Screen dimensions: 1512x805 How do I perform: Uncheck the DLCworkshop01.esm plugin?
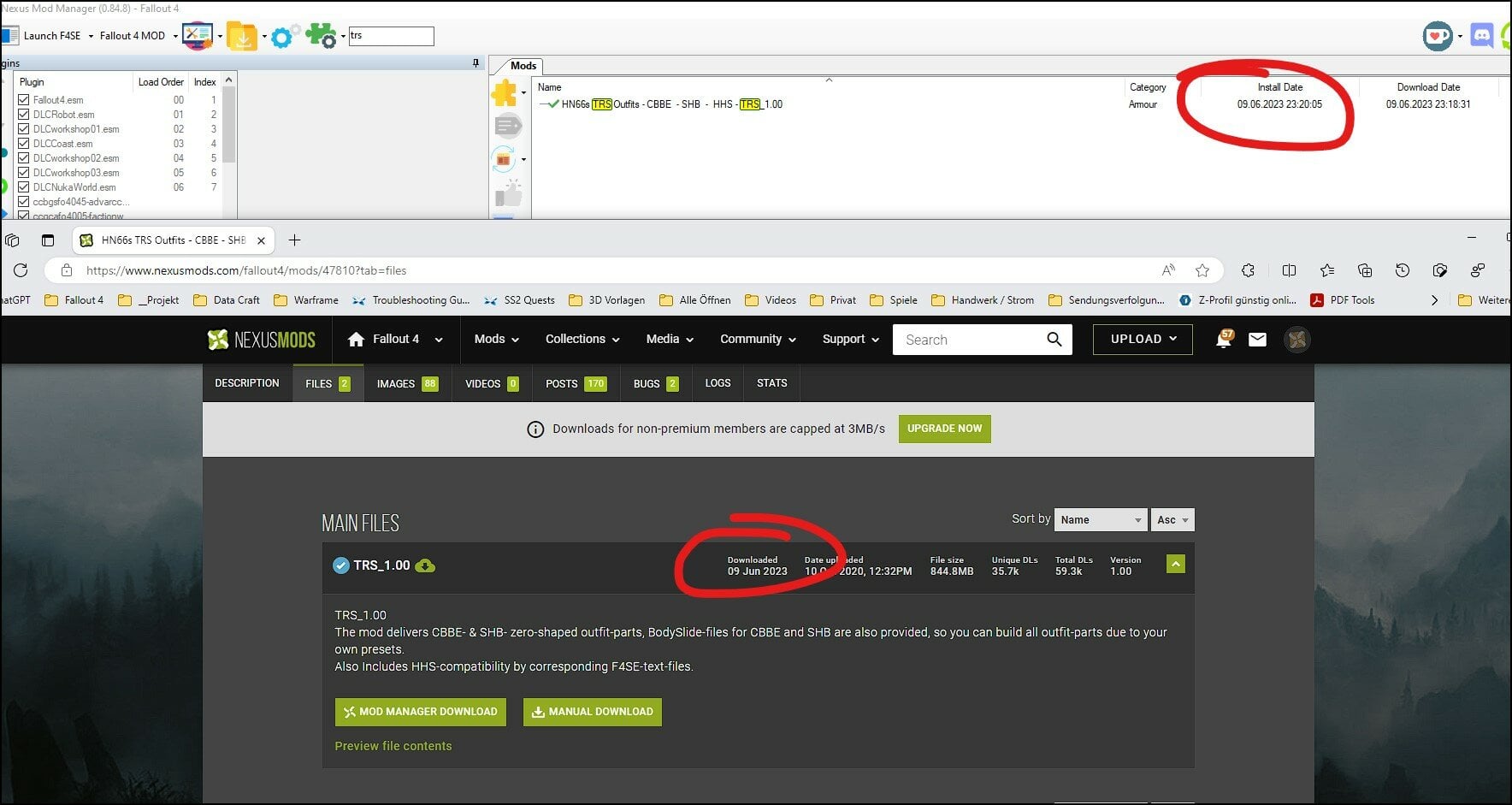(24, 129)
